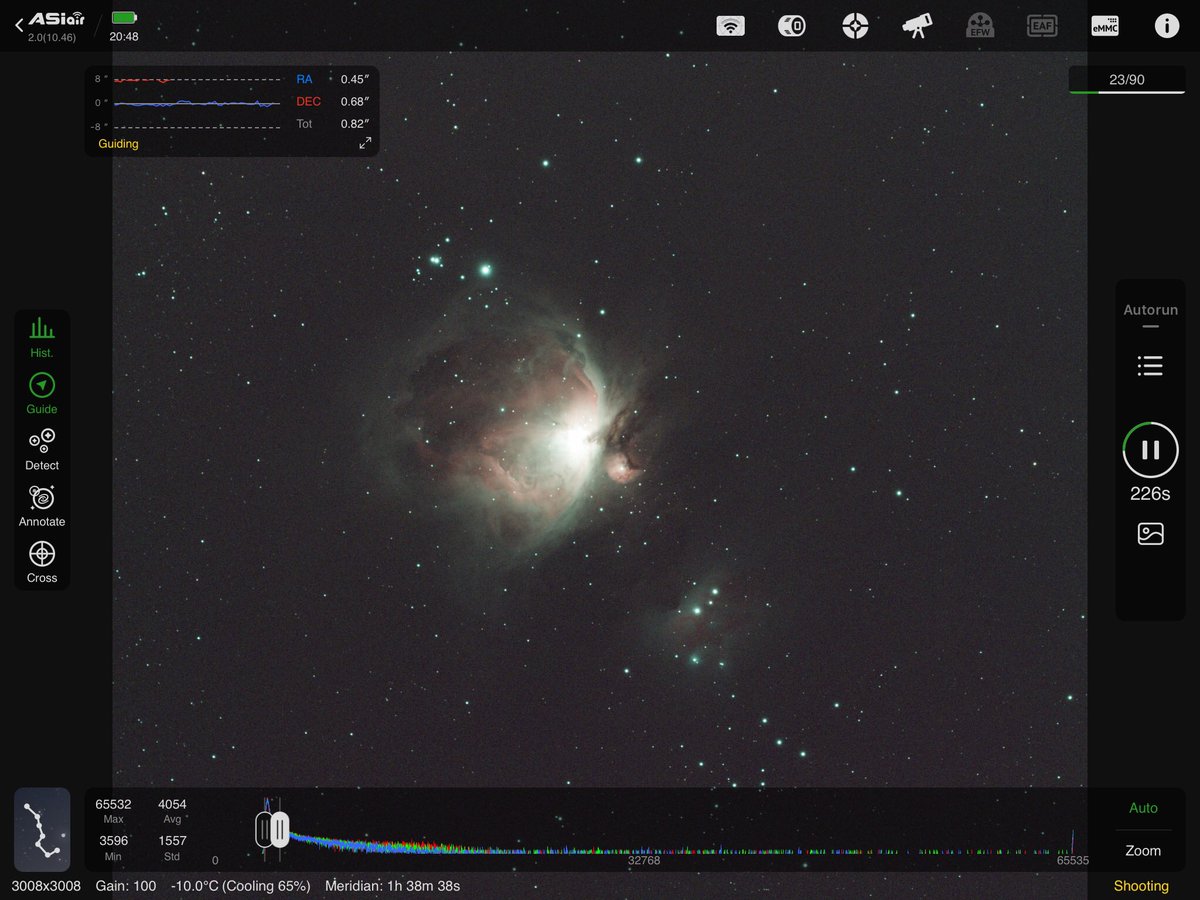
Task: Open main camera settings icon
Action: [792, 26]
